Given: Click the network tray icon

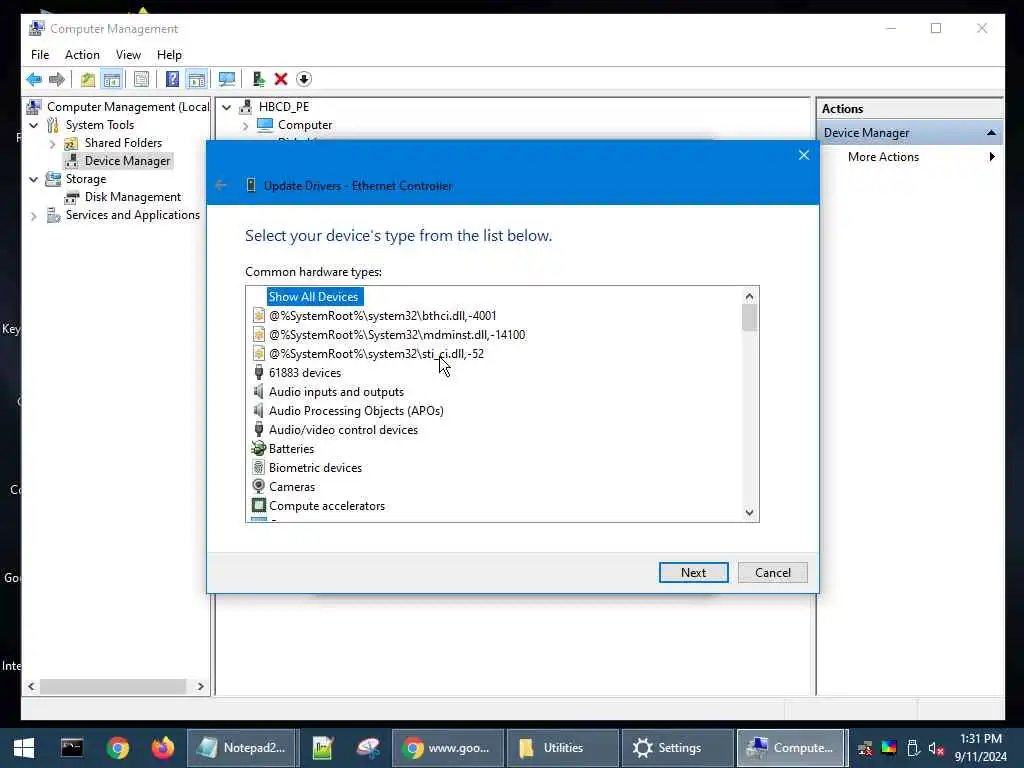Looking at the screenshot, I should [865, 748].
